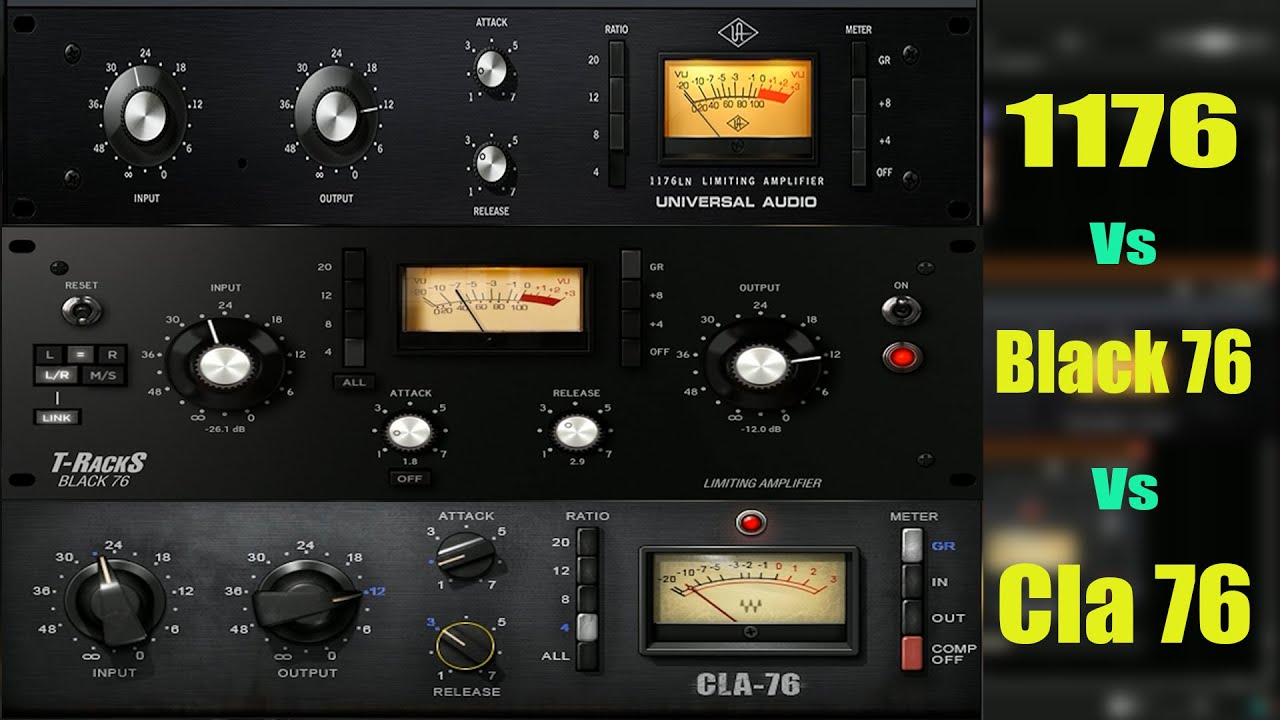Click the attack OFF button on Black 76
This screenshot has height=720, width=1280.
pyautogui.click(x=408, y=478)
